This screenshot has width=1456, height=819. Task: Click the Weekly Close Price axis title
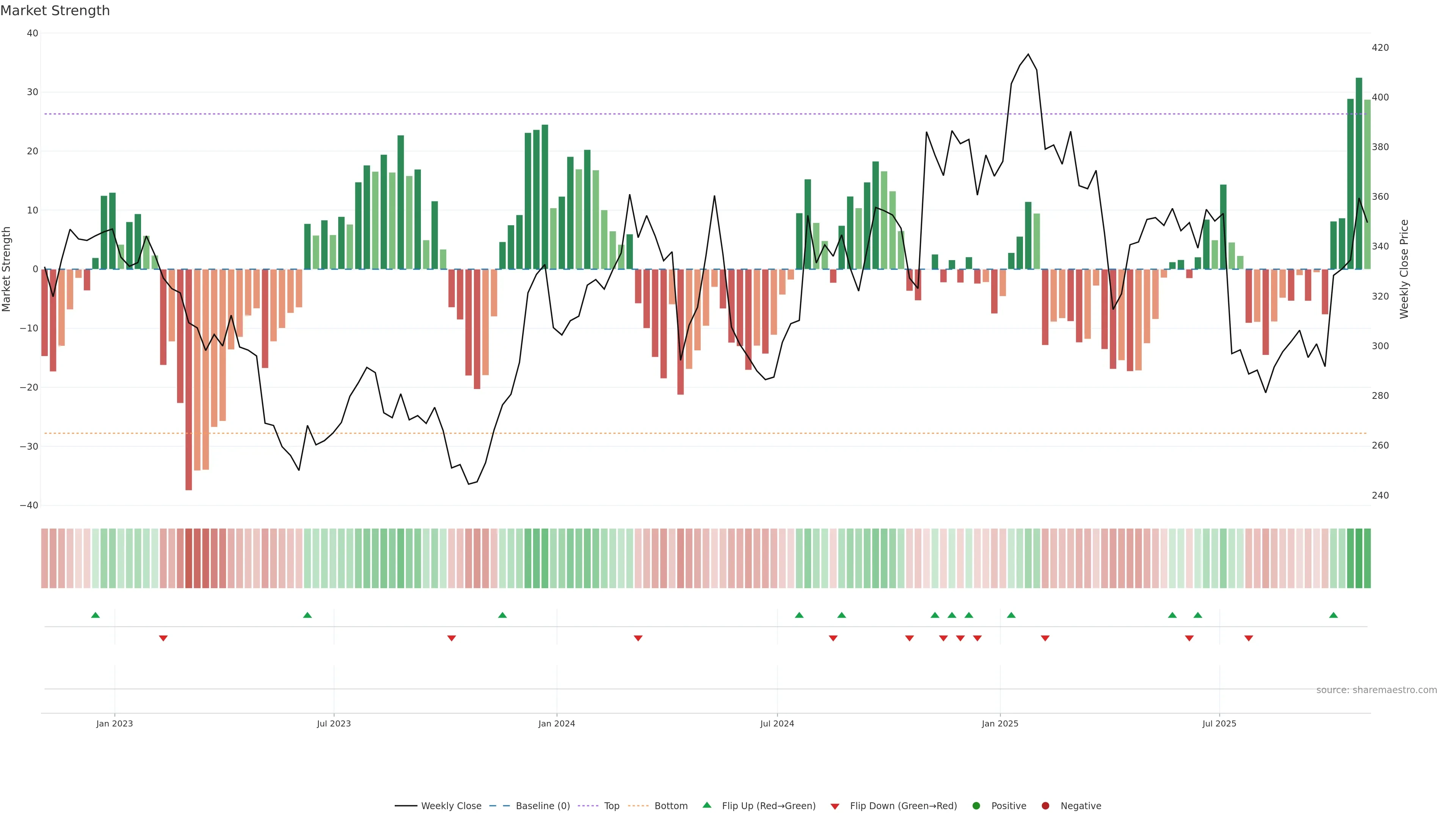coord(1404,269)
